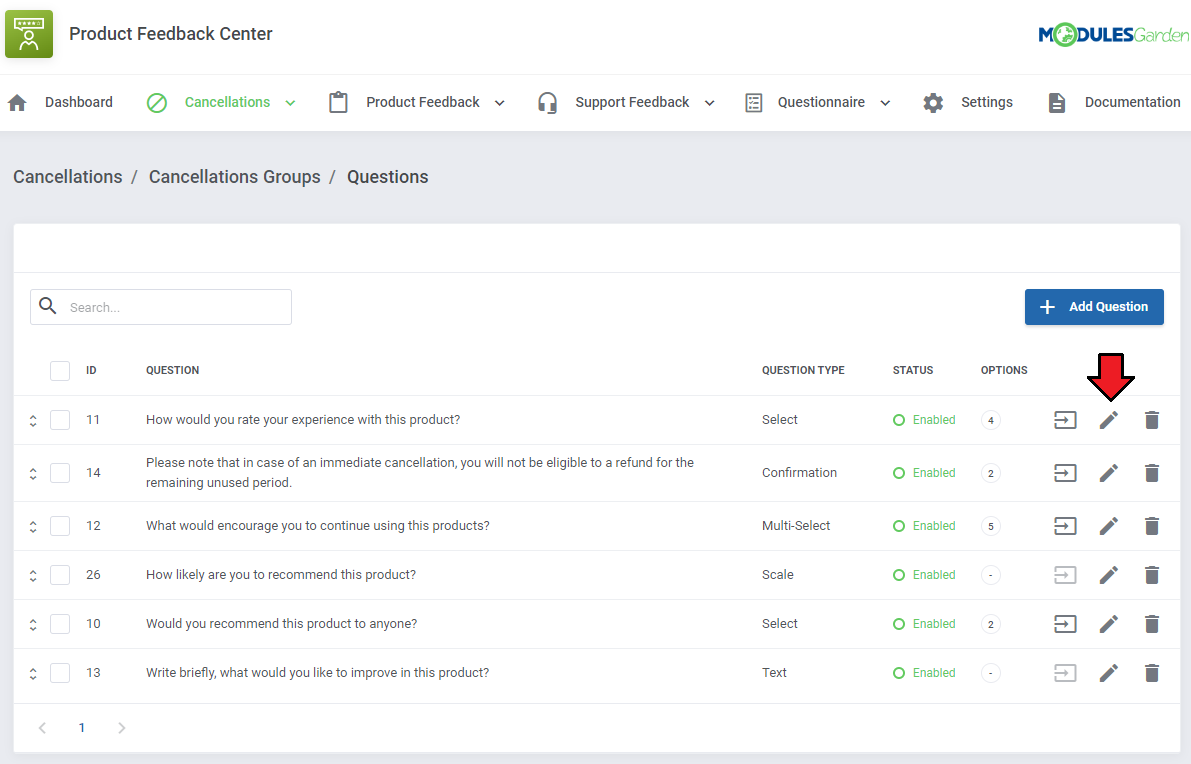Click the search magnifier icon
1191x764 pixels.
pyautogui.click(x=48, y=306)
